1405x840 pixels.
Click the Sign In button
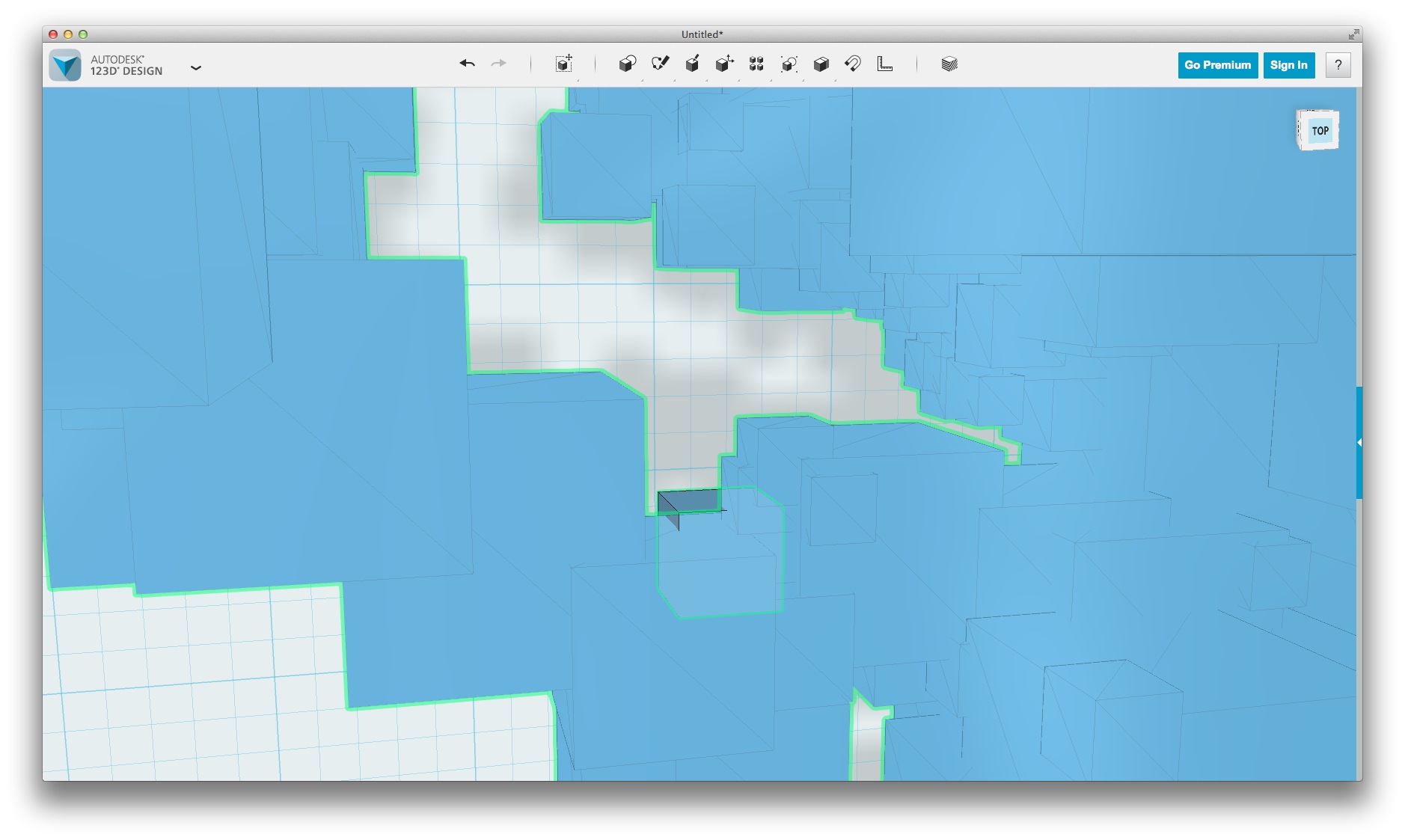(x=1288, y=65)
